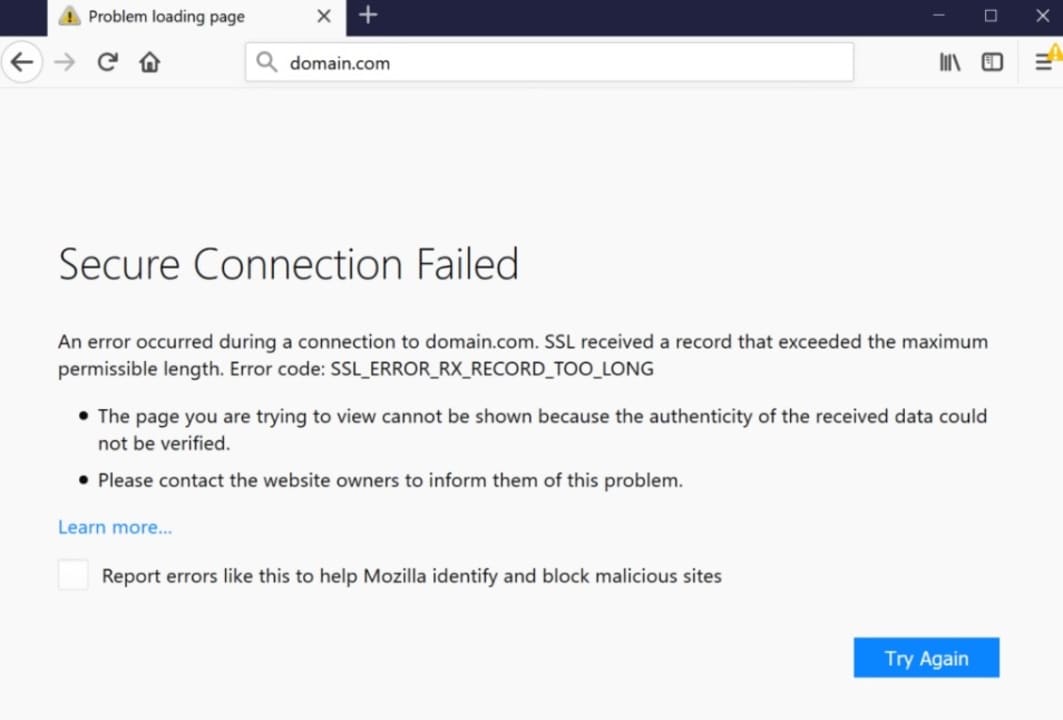1063x720 pixels.
Task: Click the search icon in the address bar
Action: (266, 62)
